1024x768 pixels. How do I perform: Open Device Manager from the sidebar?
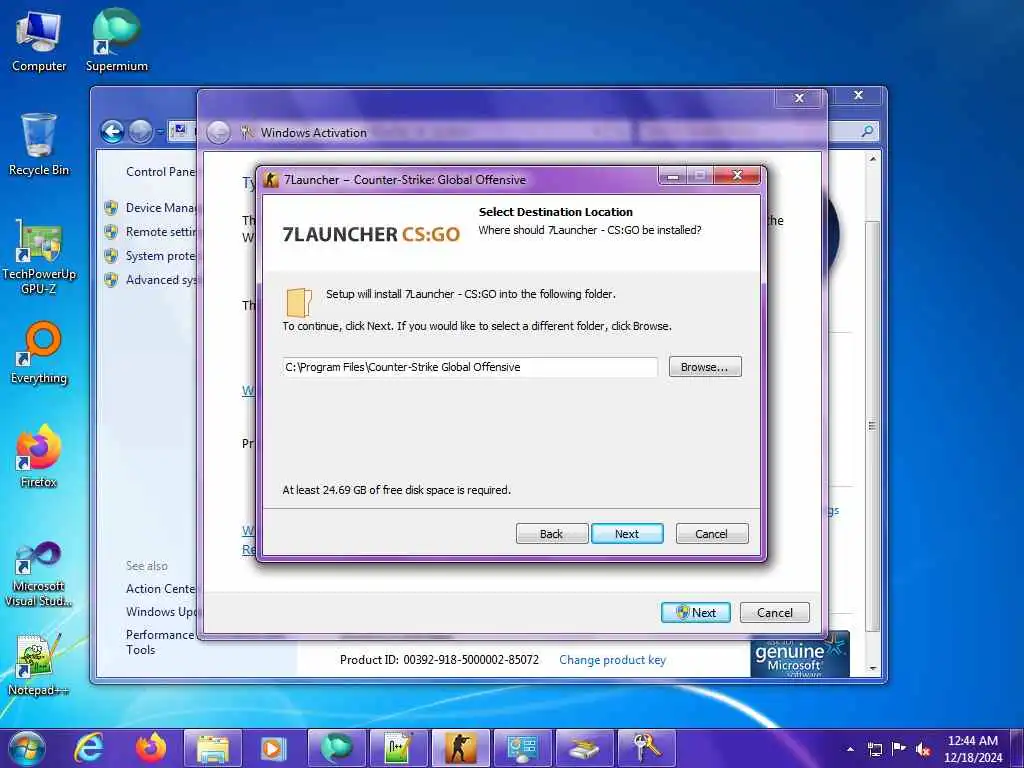click(x=160, y=208)
